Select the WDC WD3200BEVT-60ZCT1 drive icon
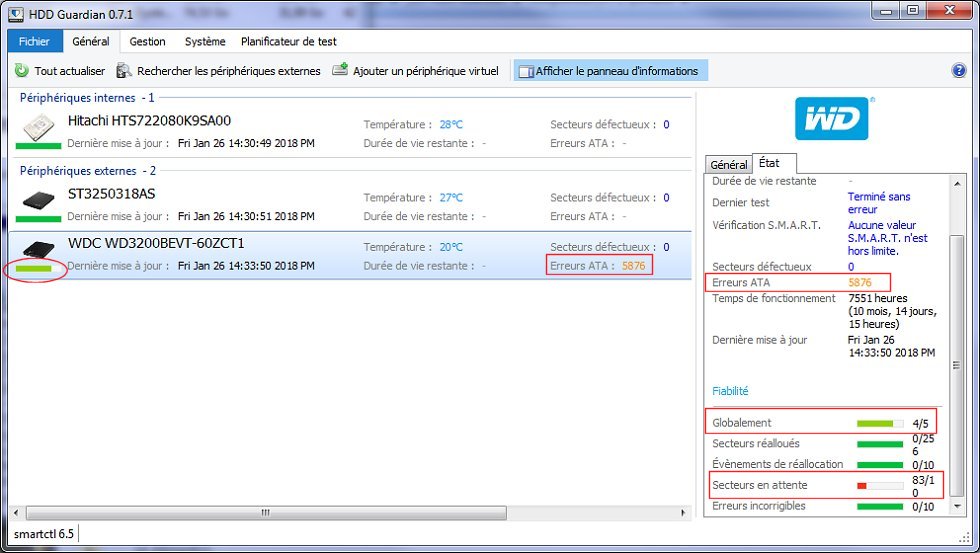Image resolution: width=980 pixels, height=553 pixels. 39,249
